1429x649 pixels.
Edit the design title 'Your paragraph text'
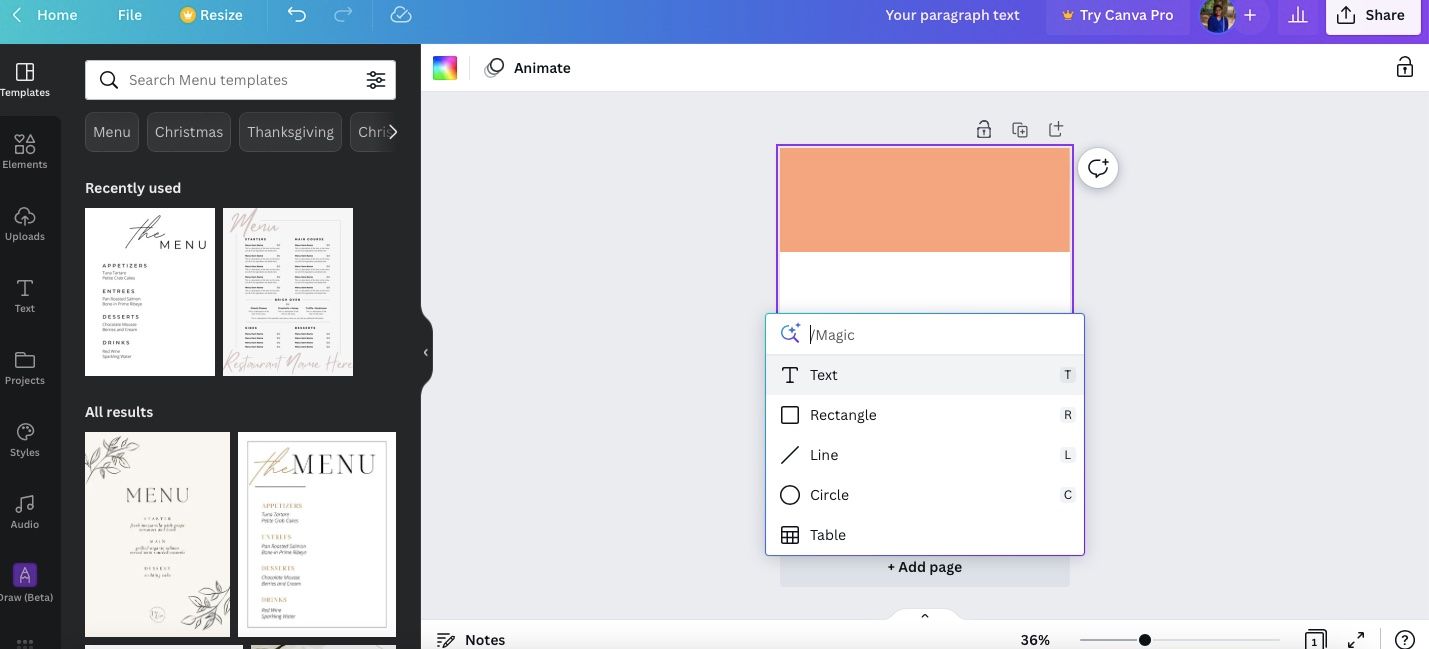[x=952, y=15]
